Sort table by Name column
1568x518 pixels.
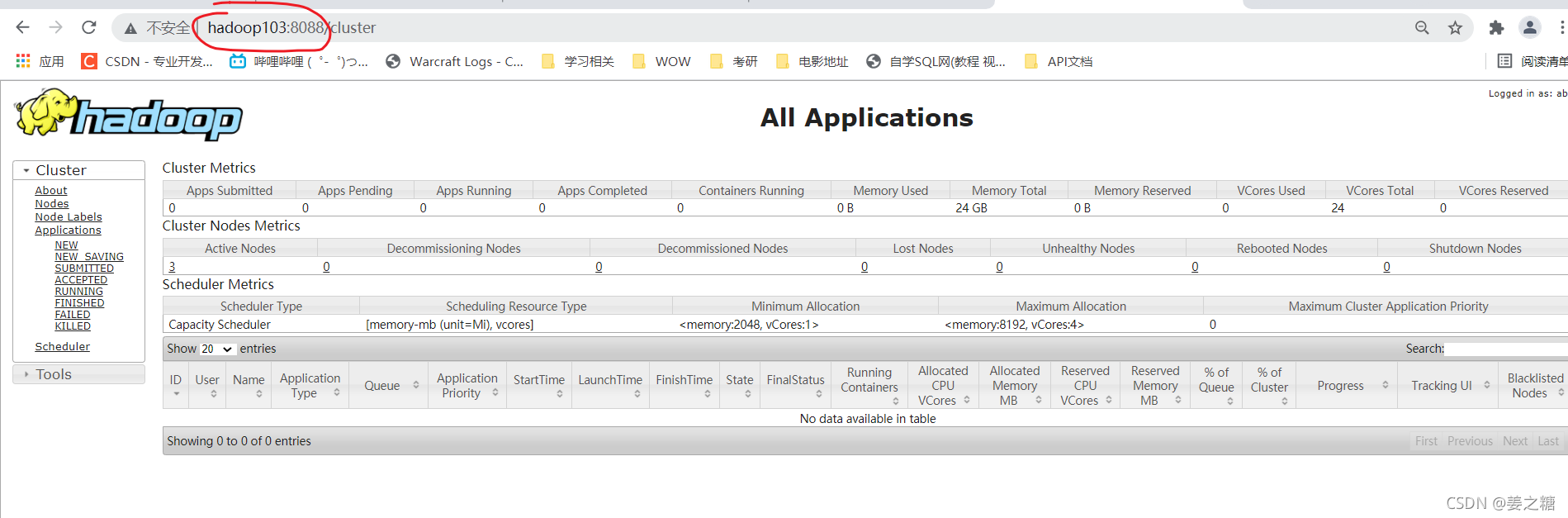coord(249,385)
